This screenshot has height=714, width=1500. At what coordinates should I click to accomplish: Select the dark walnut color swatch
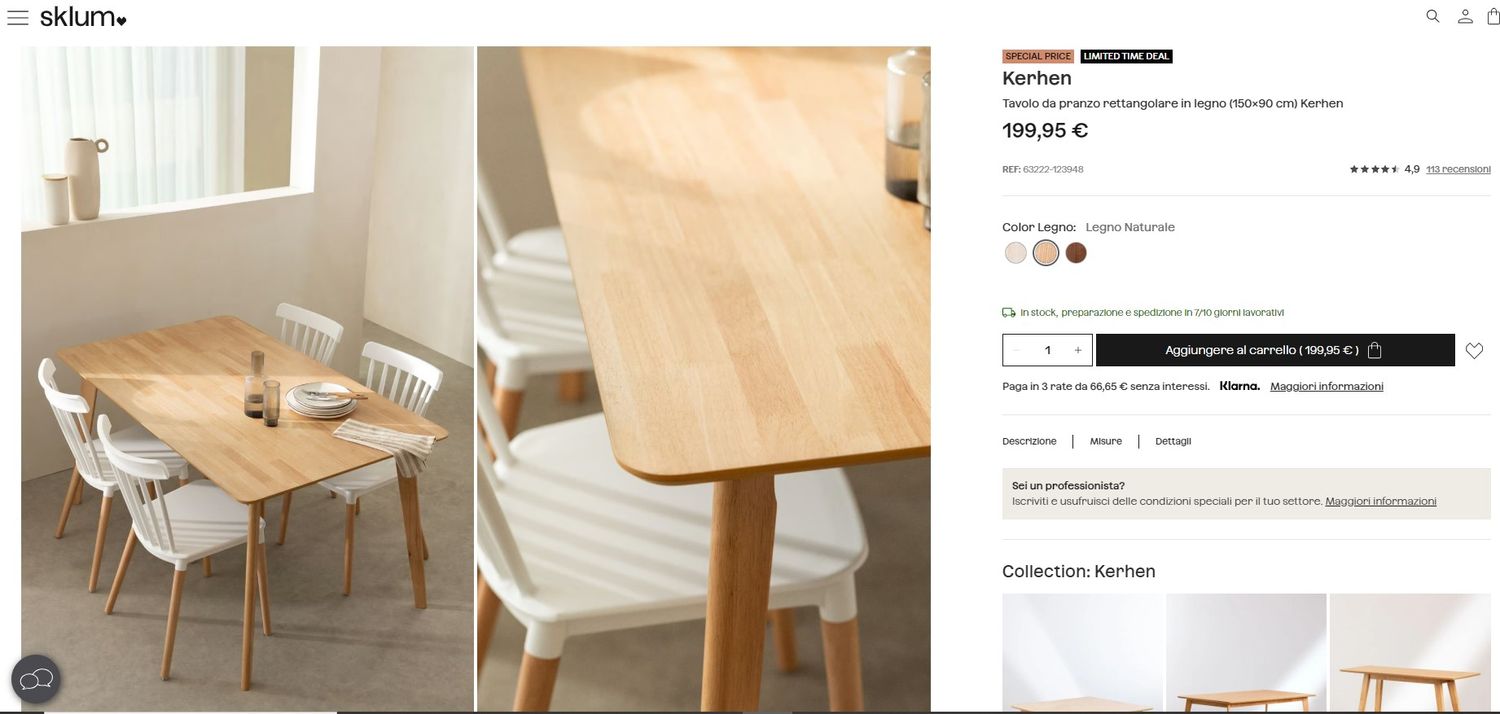tap(1076, 253)
